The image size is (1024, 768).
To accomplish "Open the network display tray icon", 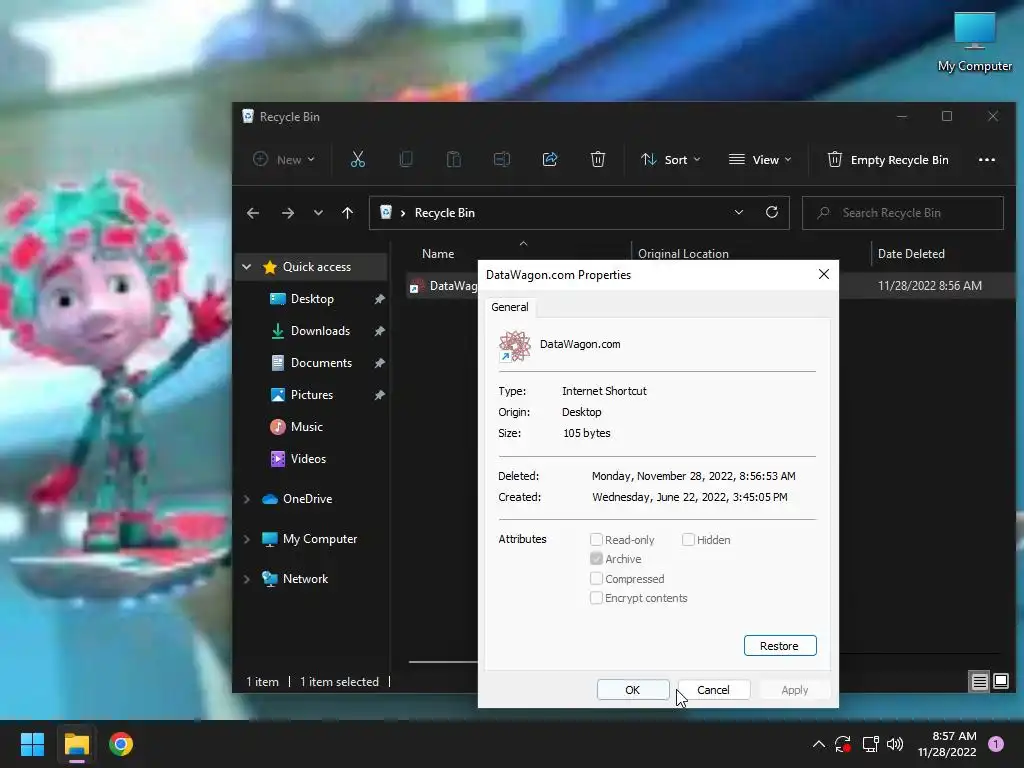I will 870,744.
